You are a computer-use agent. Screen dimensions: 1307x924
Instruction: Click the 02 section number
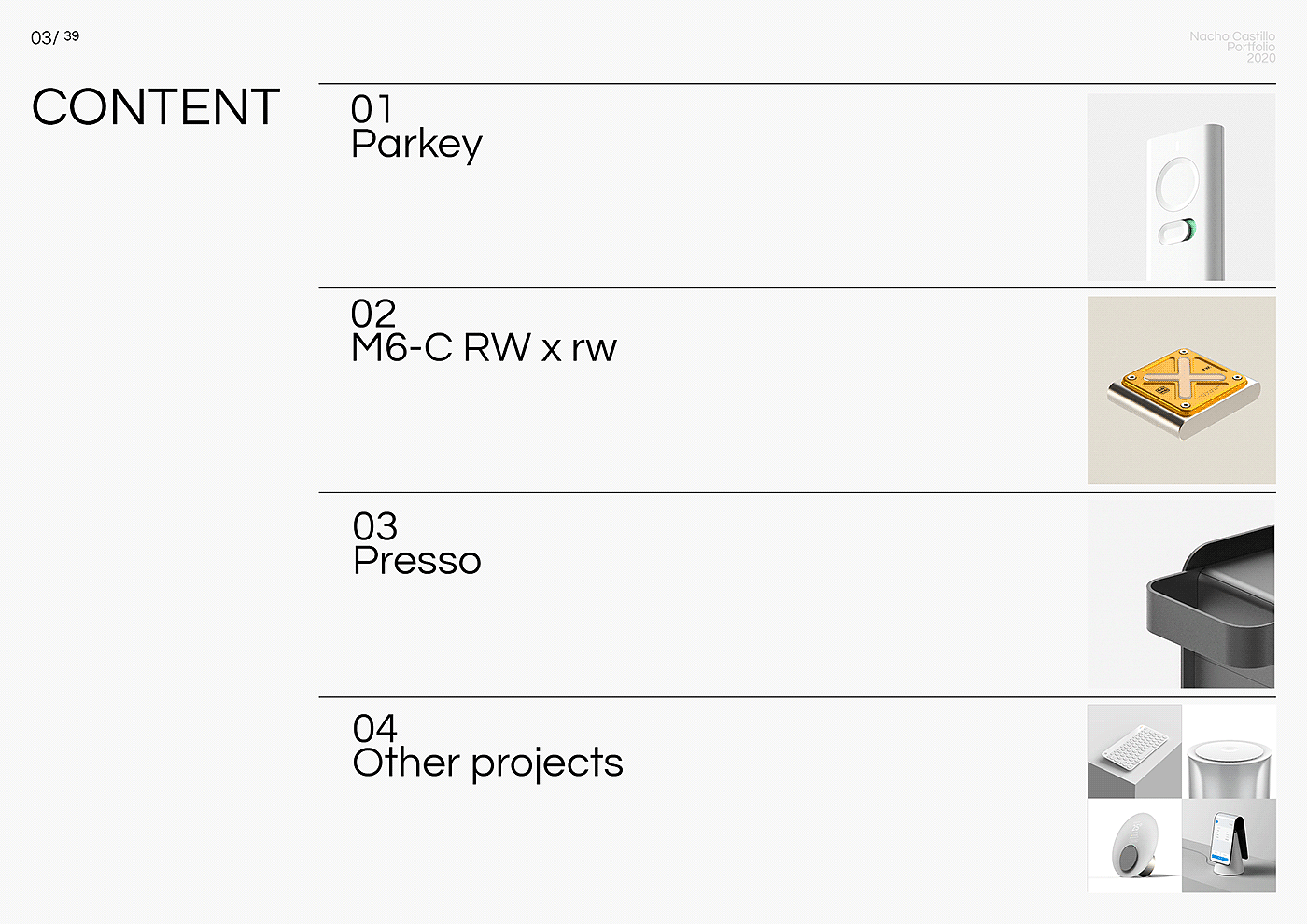(373, 314)
